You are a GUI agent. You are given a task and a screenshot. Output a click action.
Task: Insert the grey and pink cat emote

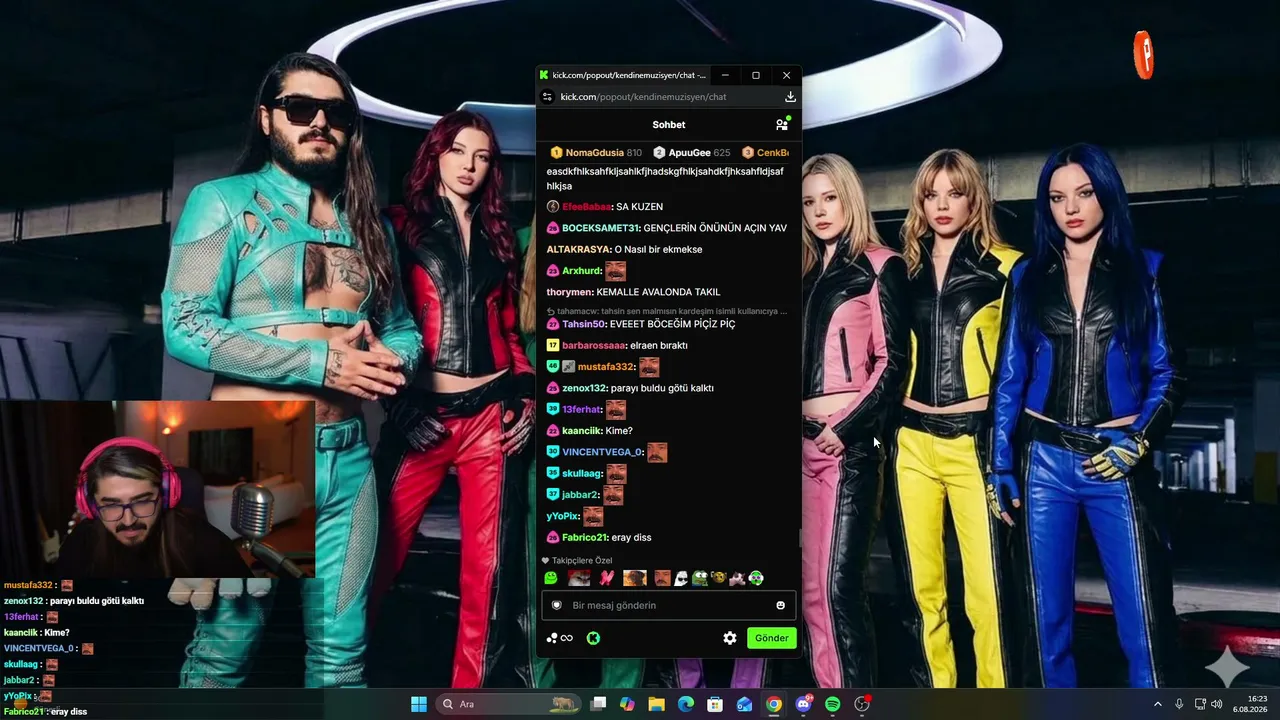pyautogui.click(x=737, y=578)
